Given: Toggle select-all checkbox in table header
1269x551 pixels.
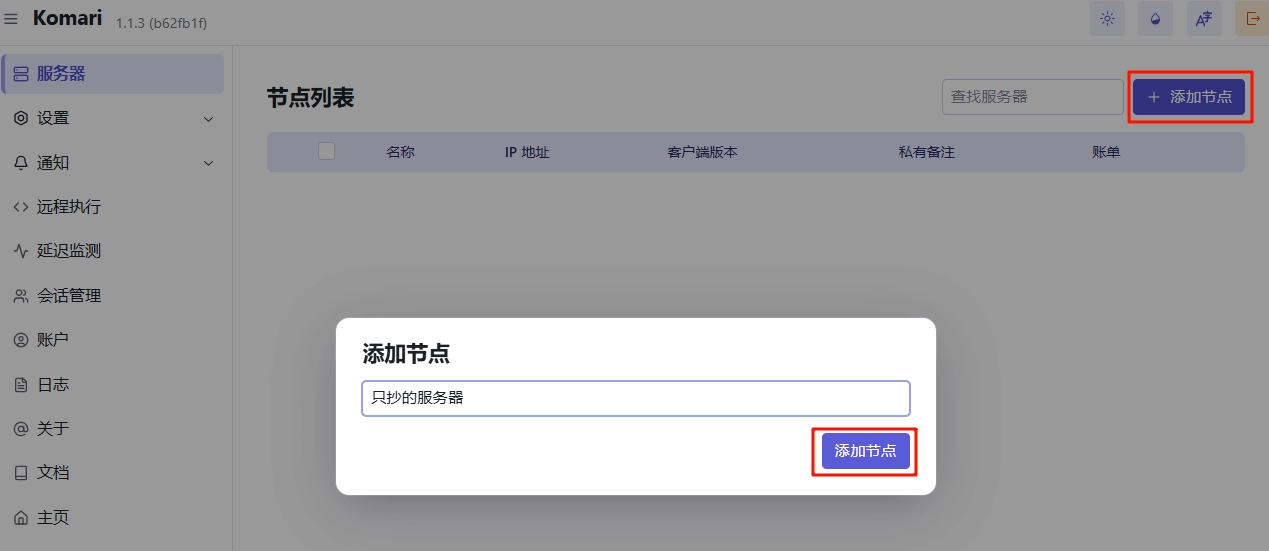Looking at the screenshot, I should pyautogui.click(x=326, y=152).
